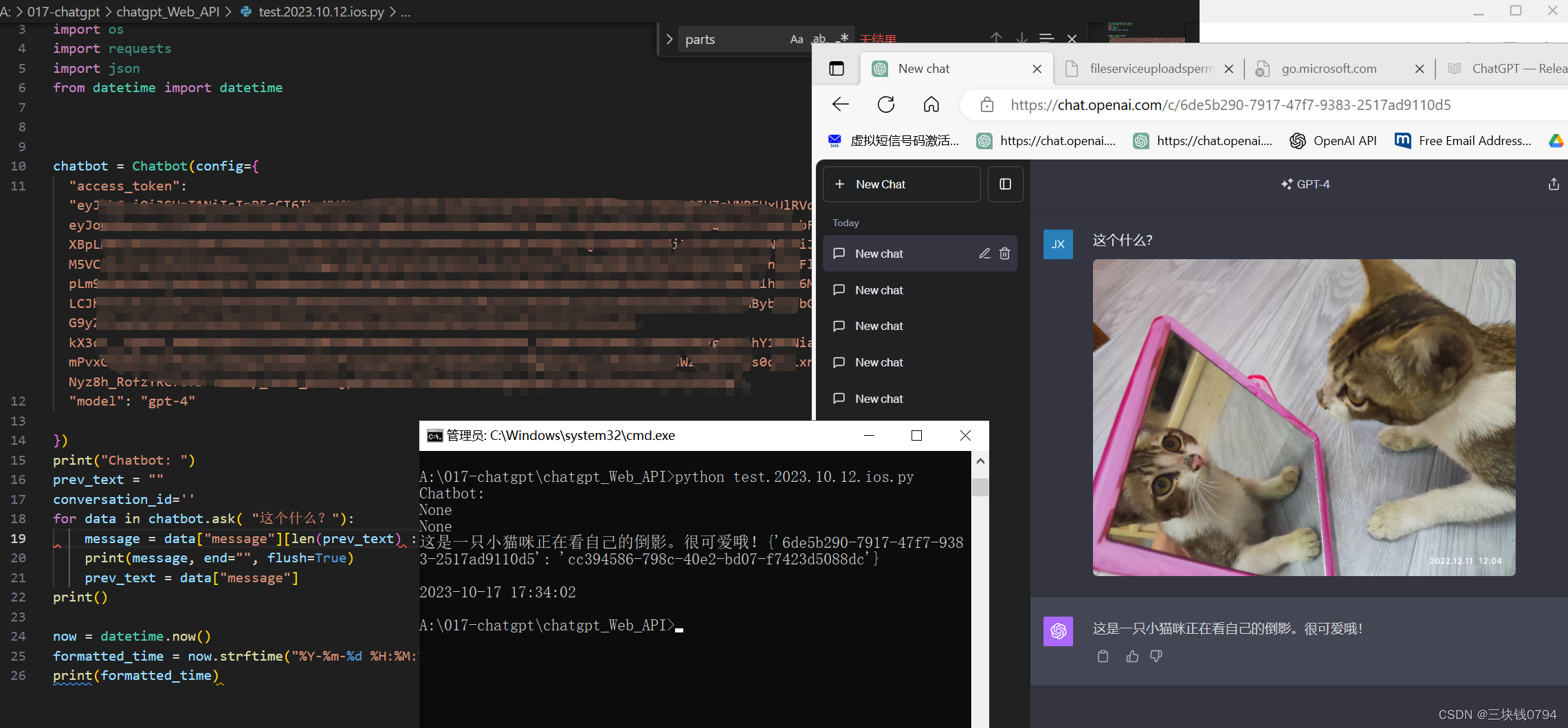Delete the selected chat with trash icon
The height and width of the screenshot is (728, 1568).
tap(1004, 253)
